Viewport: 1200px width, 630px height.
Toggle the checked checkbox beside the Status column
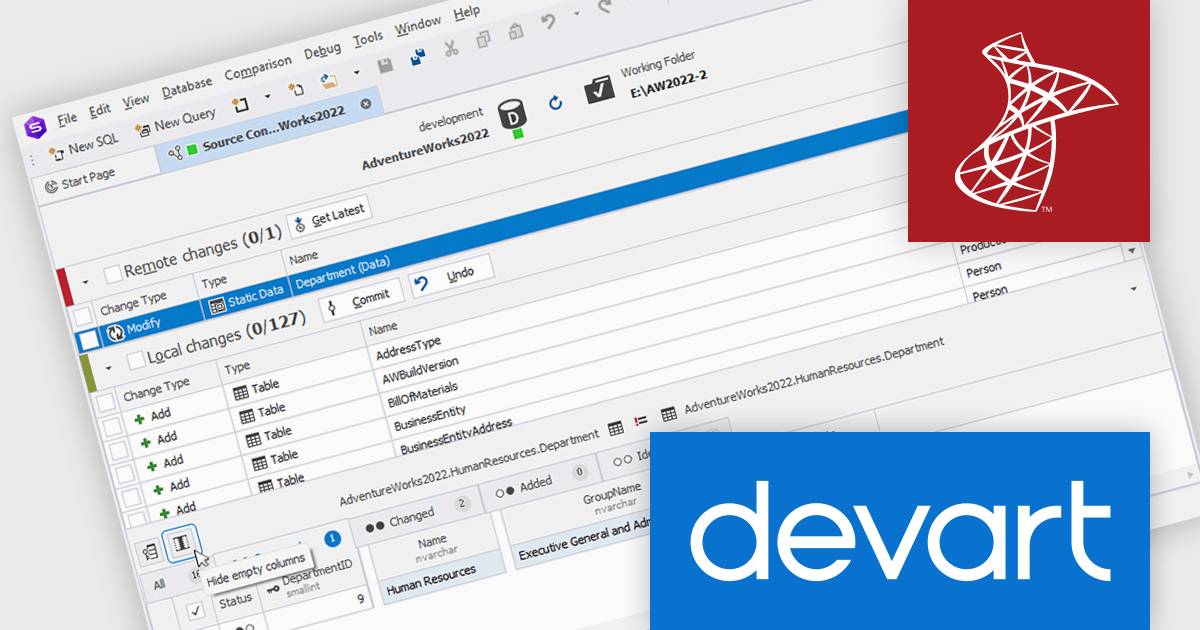point(197,613)
